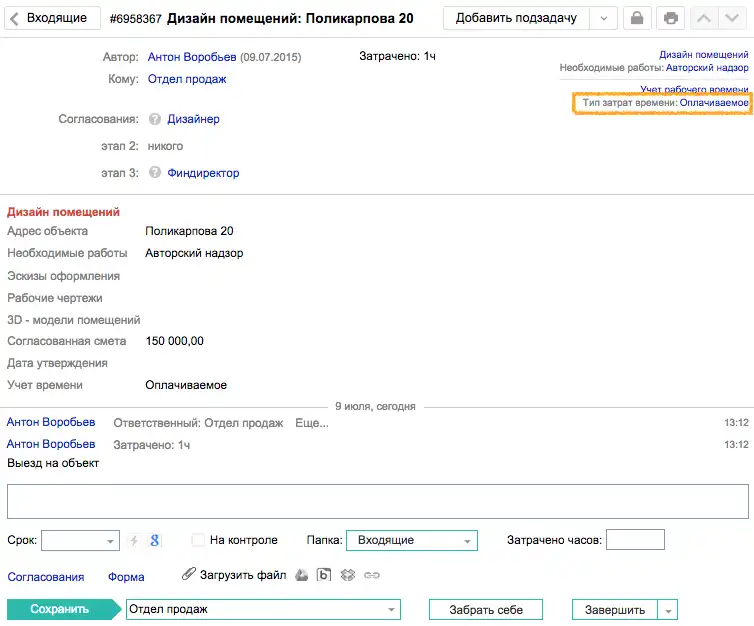Click Выезд на объект comment text
The height and width of the screenshot is (626, 754).
53,463
